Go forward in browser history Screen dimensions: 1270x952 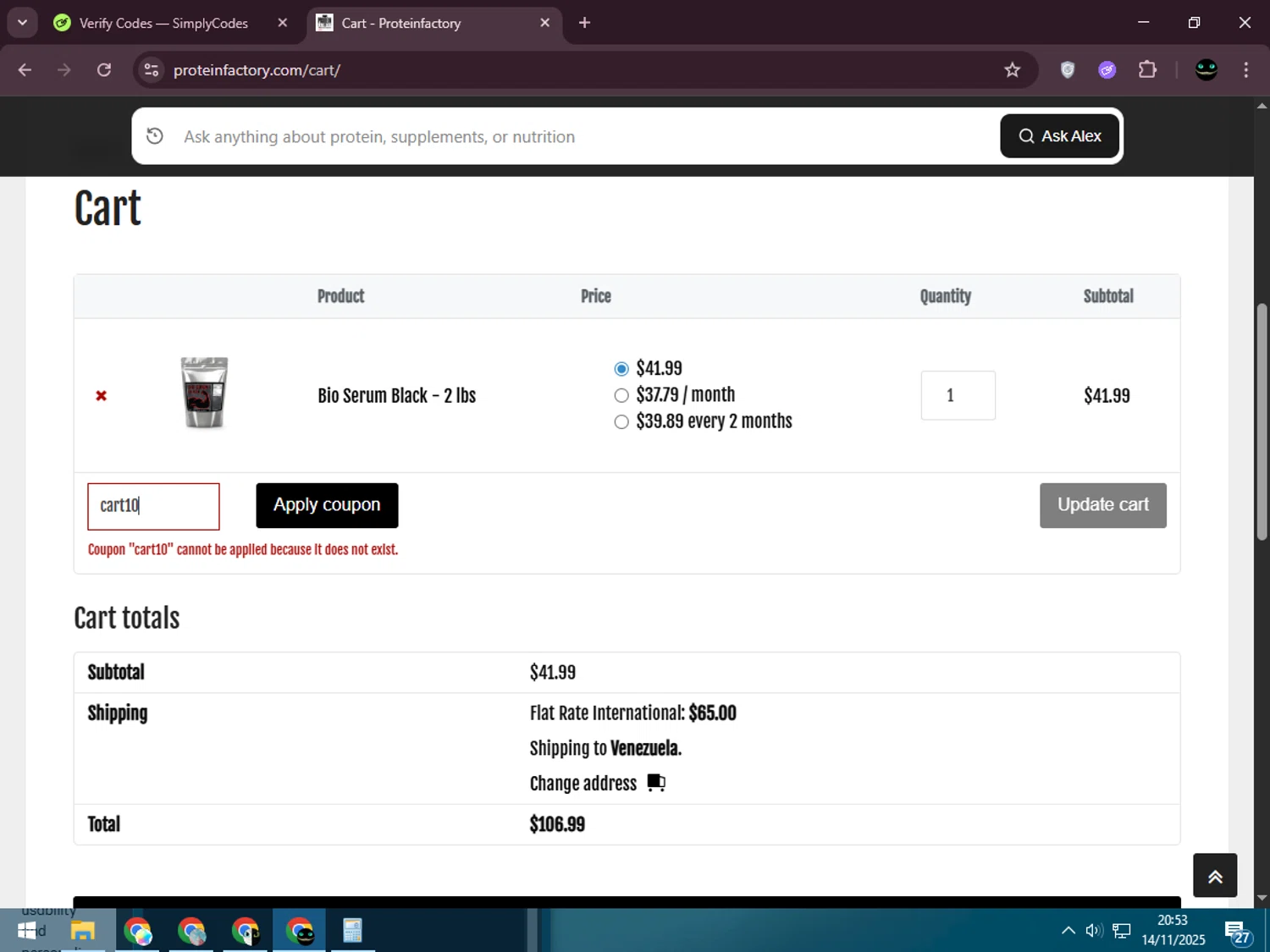click(64, 70)
